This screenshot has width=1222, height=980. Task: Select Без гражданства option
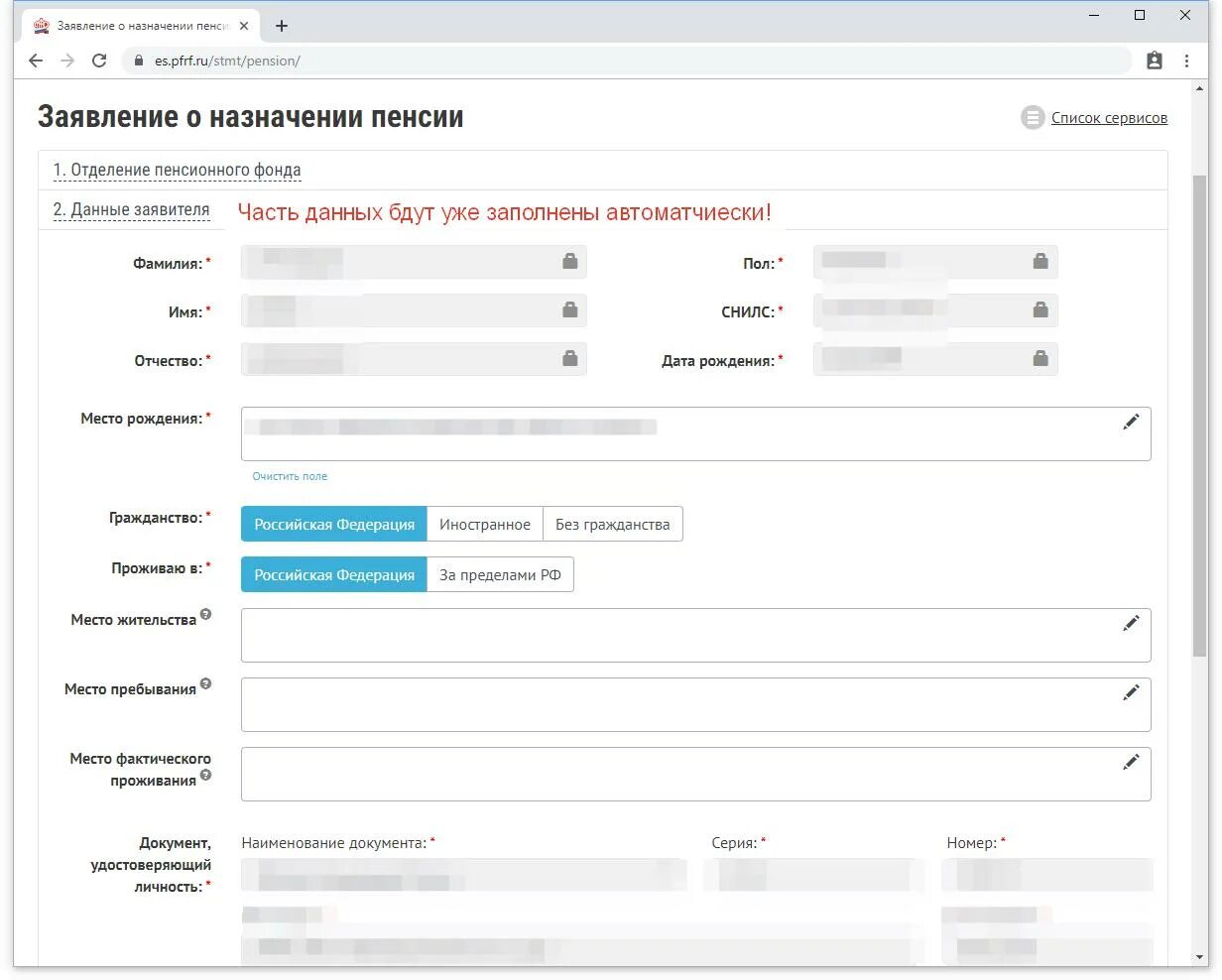point(613,524)
